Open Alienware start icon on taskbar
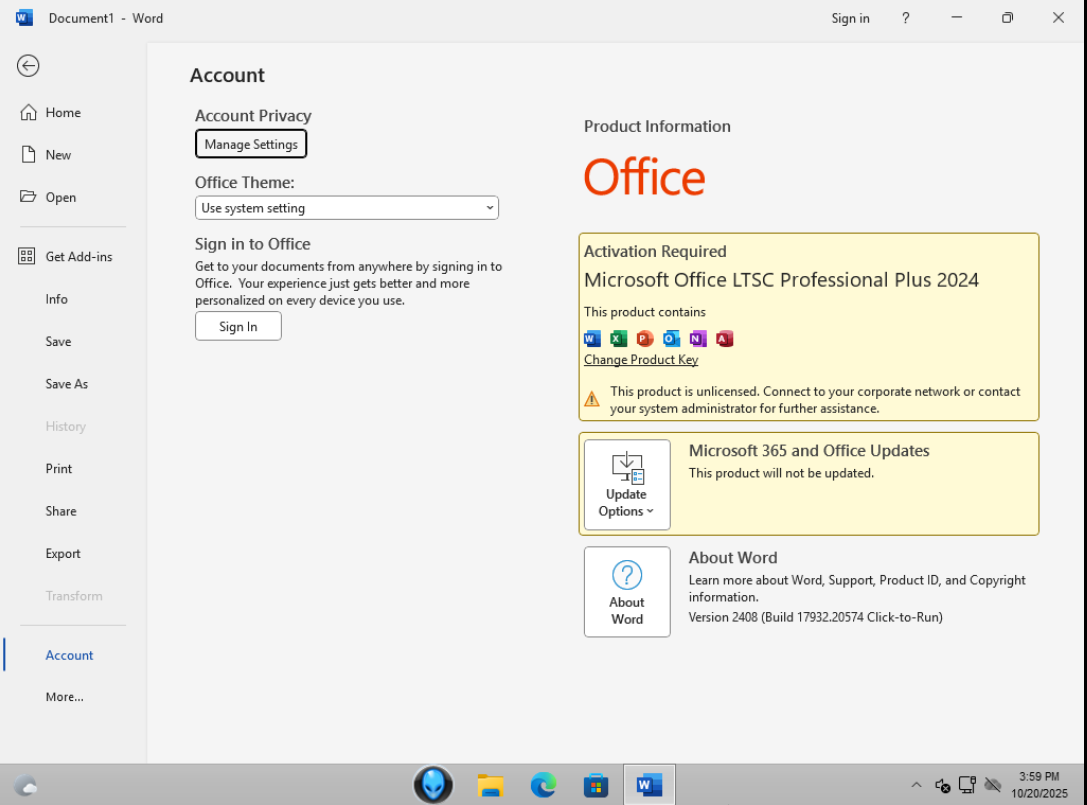Screen dimensions: 1087x805 (x=433, y=785)
